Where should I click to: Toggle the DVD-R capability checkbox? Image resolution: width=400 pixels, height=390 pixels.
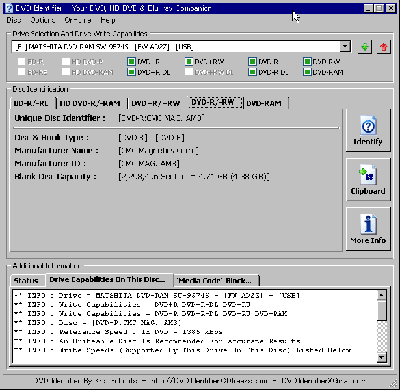[x=252, y=61]
